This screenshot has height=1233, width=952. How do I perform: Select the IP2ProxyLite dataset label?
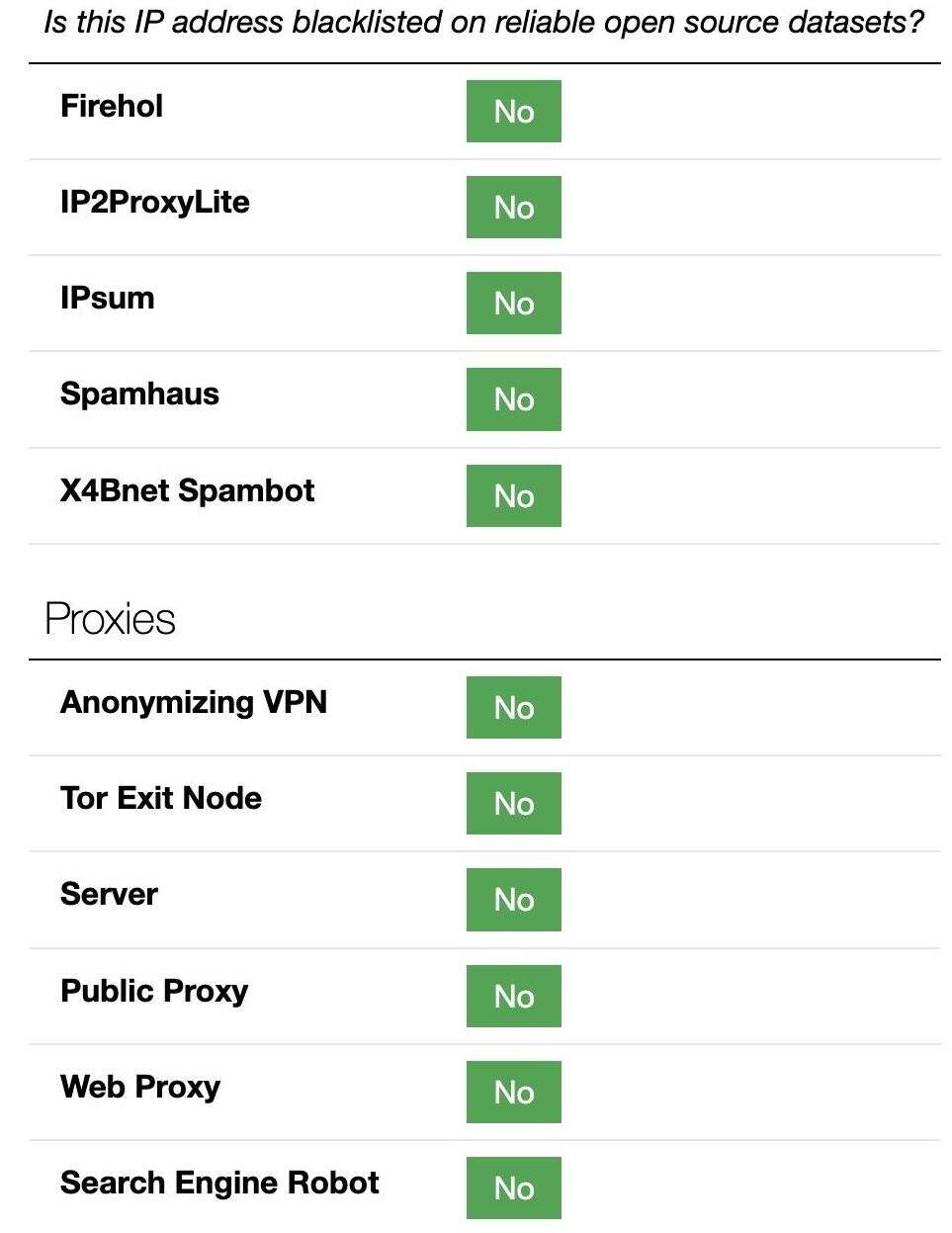coord(154,202)
